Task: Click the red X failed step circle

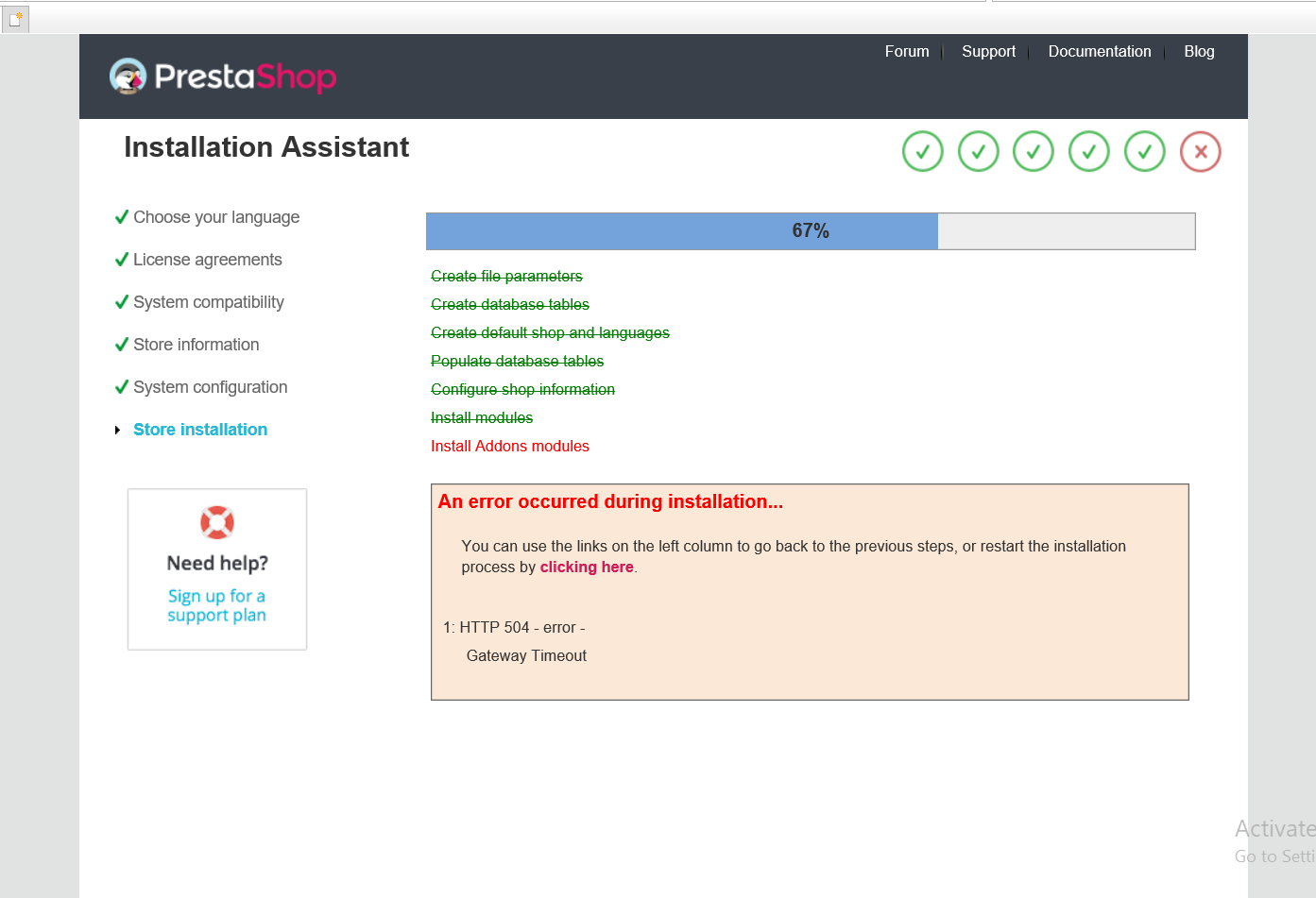Action: (x=1201, y=151)
